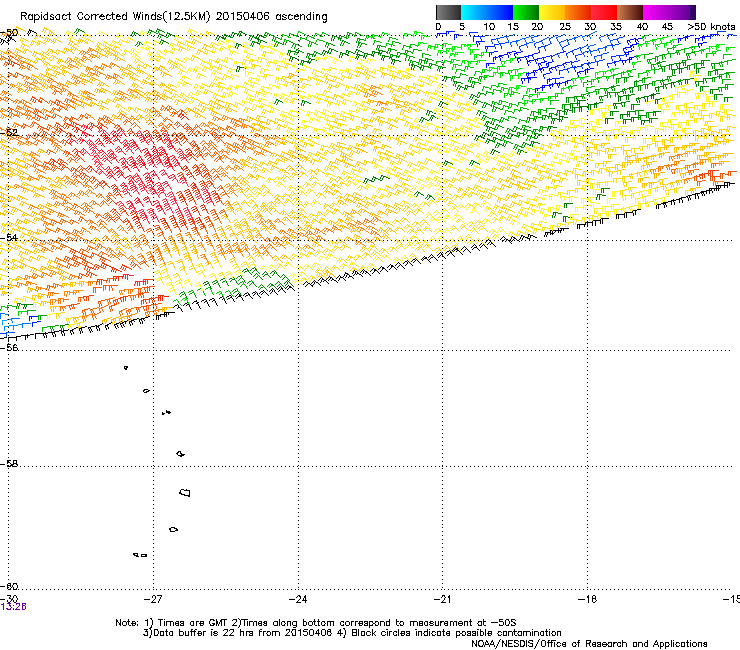Click the brown 35-40 knots legend swatch
The image size is (740, 650).
630,12
